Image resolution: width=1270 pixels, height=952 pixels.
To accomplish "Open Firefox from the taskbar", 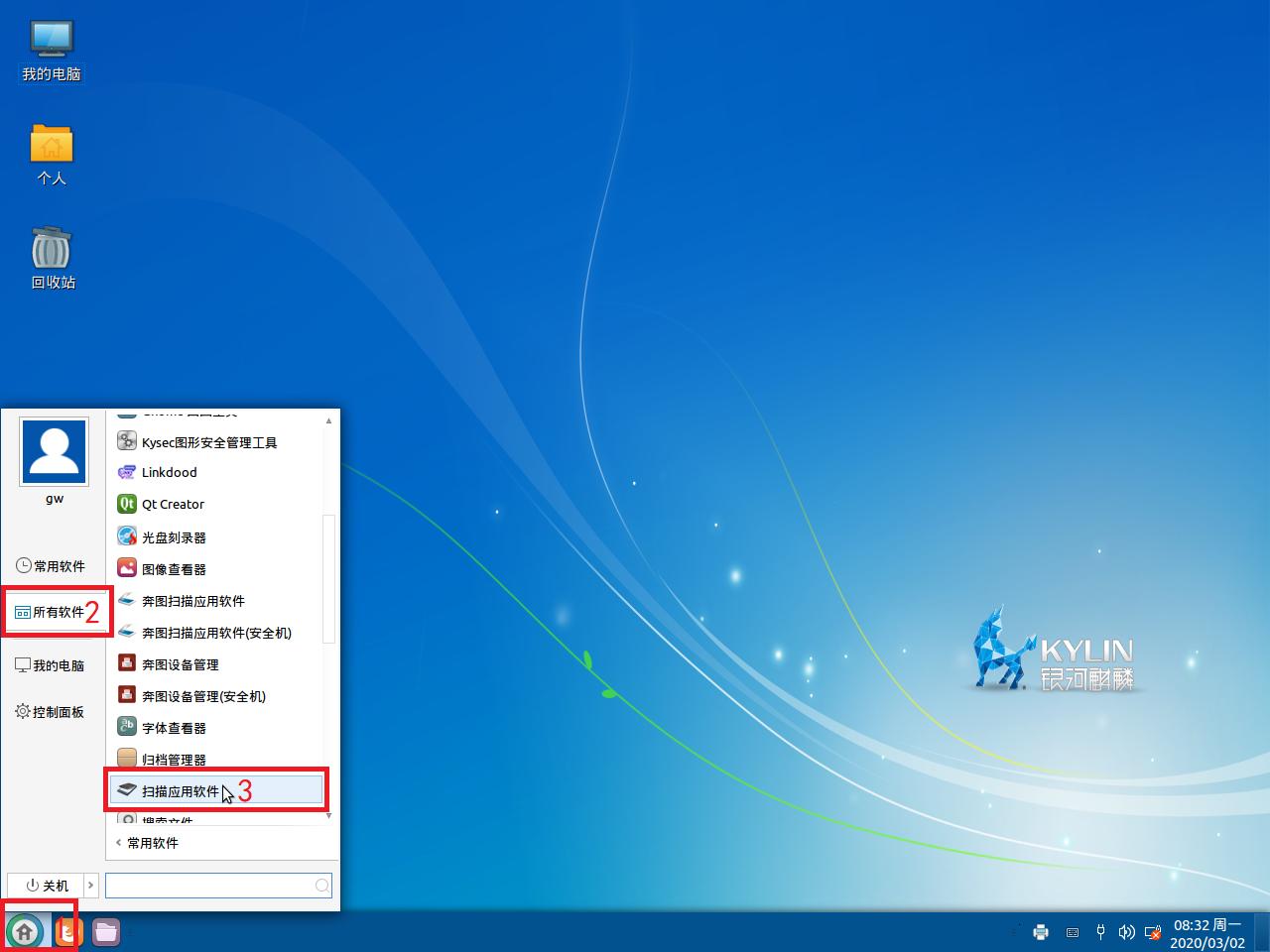I will tap(65, 931).
